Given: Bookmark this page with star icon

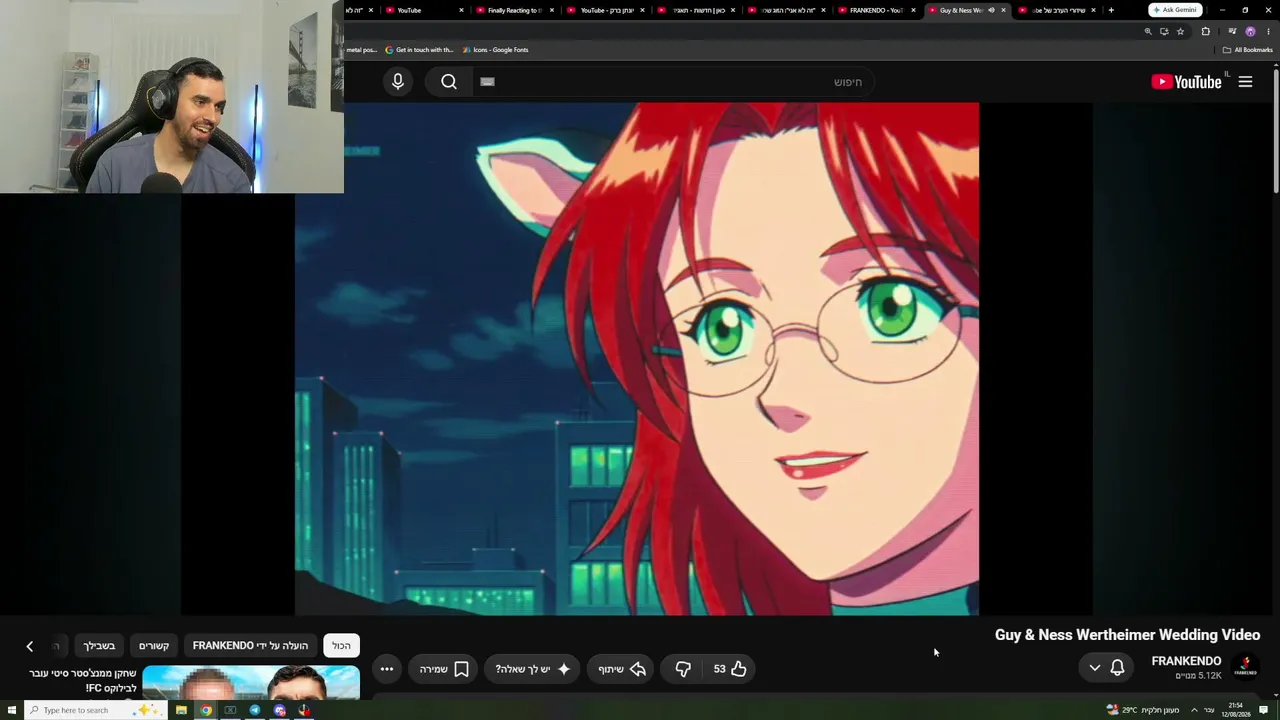Looking at the screenshot, I should [1180, 31].
